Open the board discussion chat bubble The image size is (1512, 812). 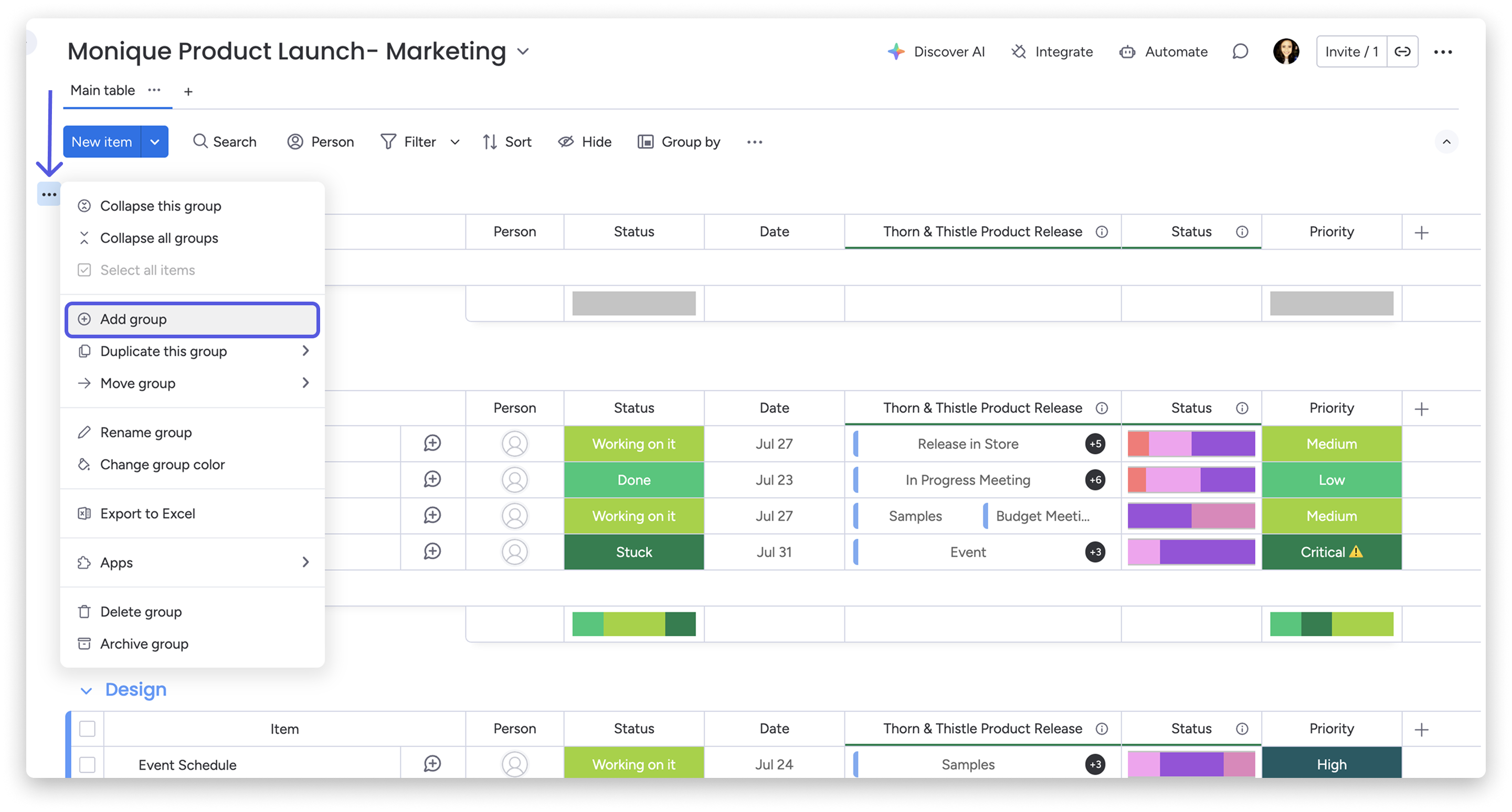tap(1240, 51)
